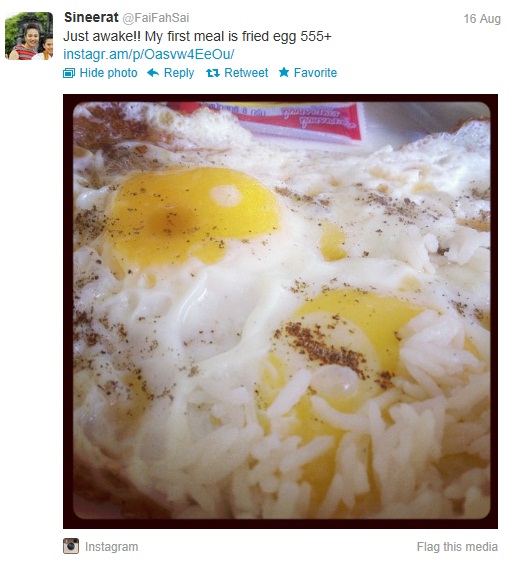
Task: Retweet this post via Retweet label
Action: click(246, 73)
